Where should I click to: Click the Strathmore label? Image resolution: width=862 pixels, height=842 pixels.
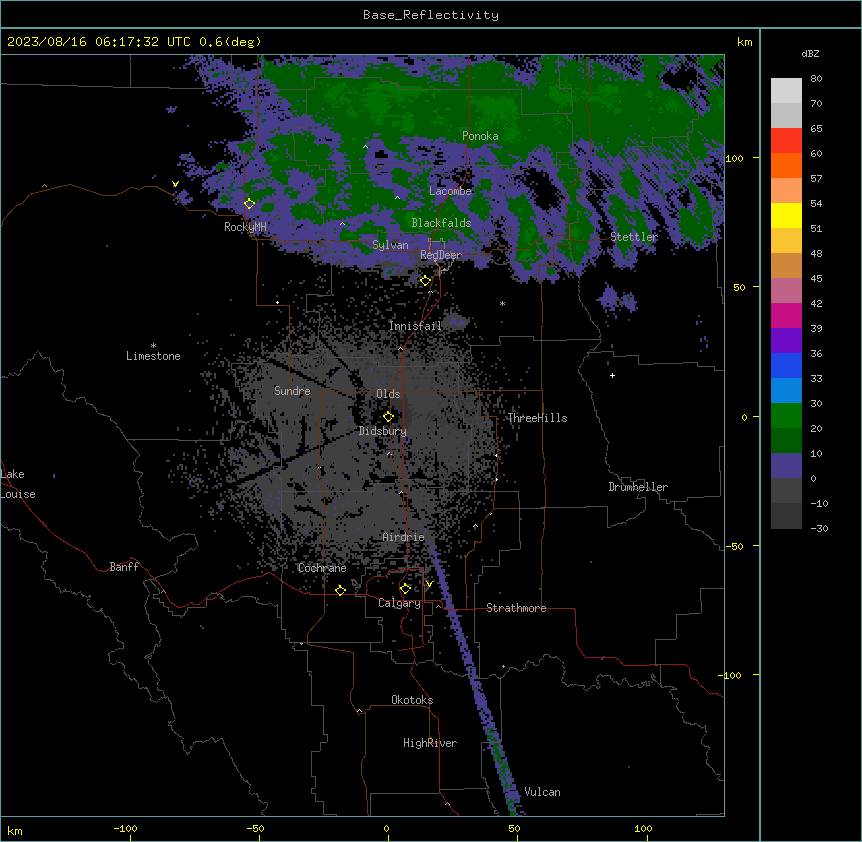coord(516,608)
